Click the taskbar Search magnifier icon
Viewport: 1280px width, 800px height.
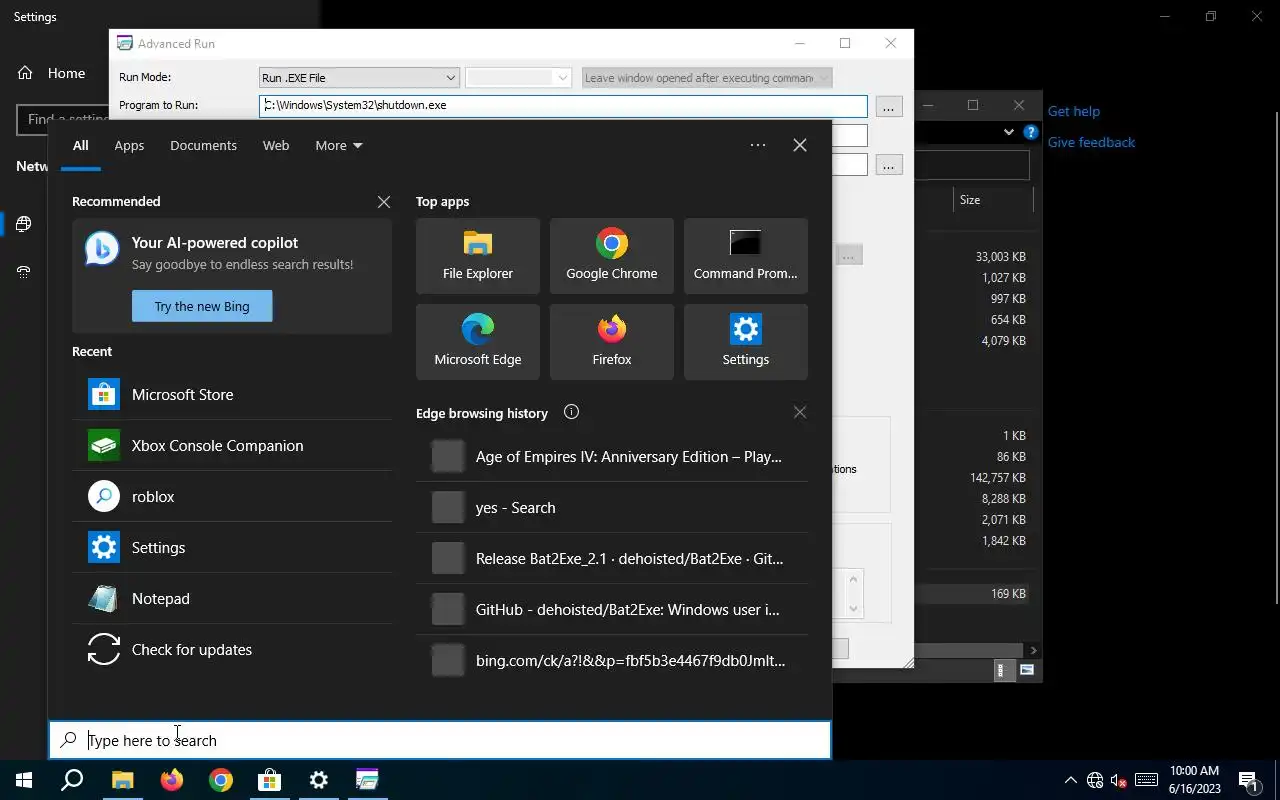click(x=72, y=780)
